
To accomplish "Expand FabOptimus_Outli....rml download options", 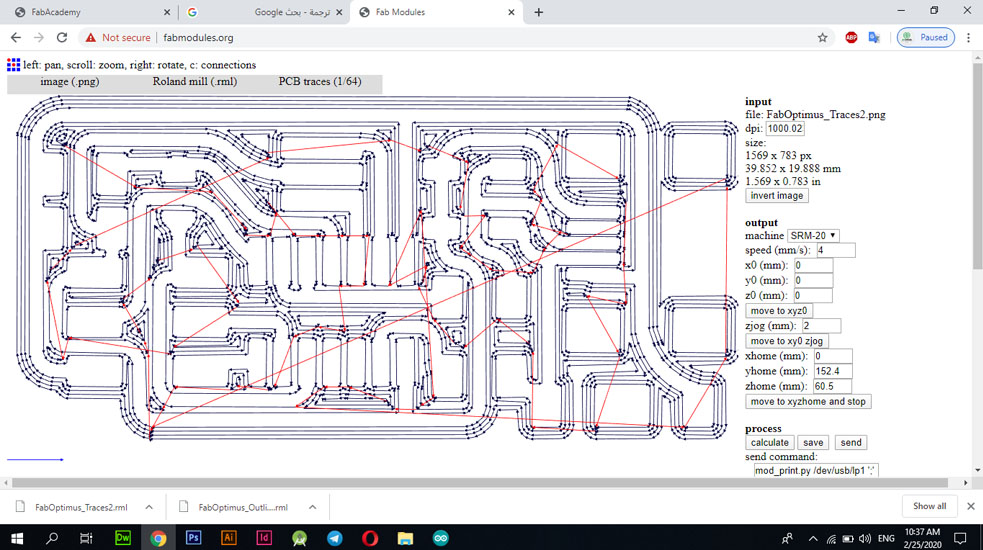I will point(312,507).
